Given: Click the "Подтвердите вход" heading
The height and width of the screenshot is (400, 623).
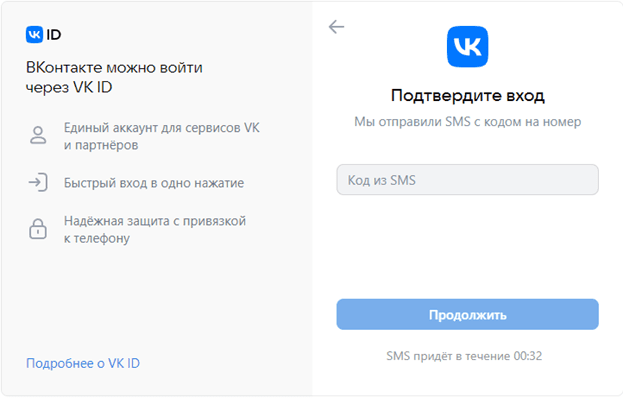Looking at the screenshot, I should pyautogui.click(x=467, y=96).
